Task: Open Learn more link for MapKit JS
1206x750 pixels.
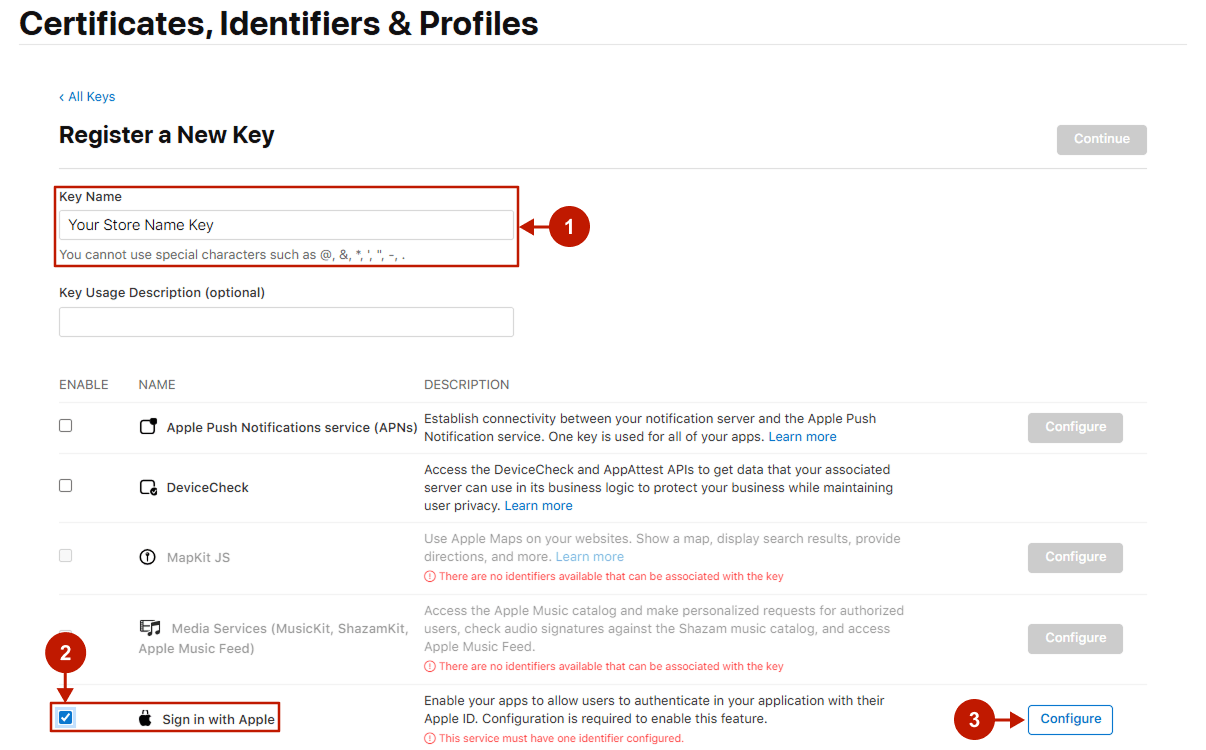Action: 589,557
